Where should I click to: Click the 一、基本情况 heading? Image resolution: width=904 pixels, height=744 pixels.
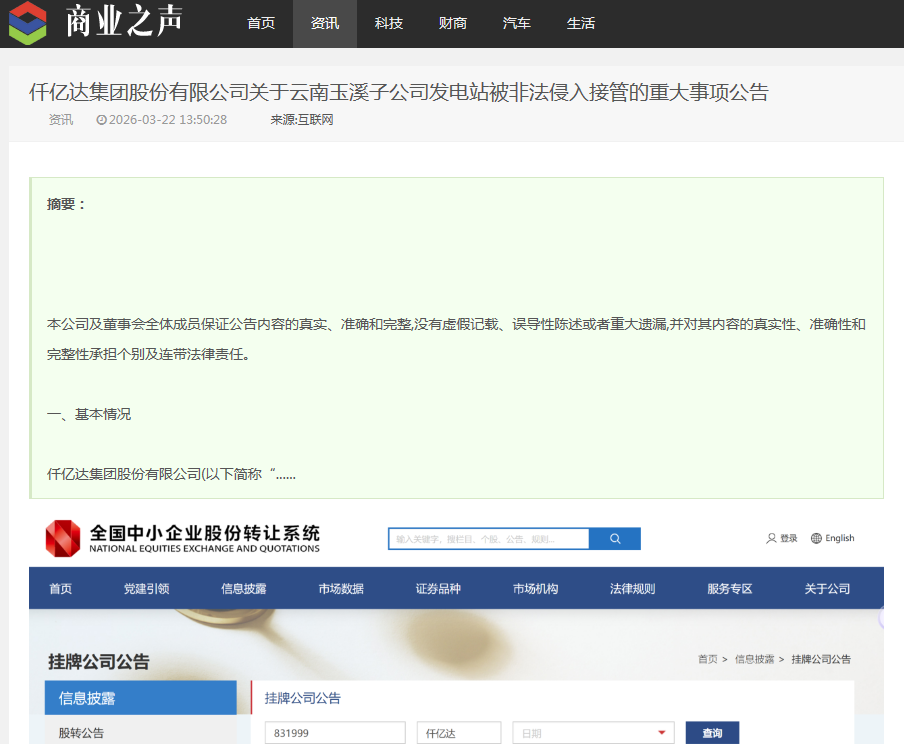coord(89,414)
